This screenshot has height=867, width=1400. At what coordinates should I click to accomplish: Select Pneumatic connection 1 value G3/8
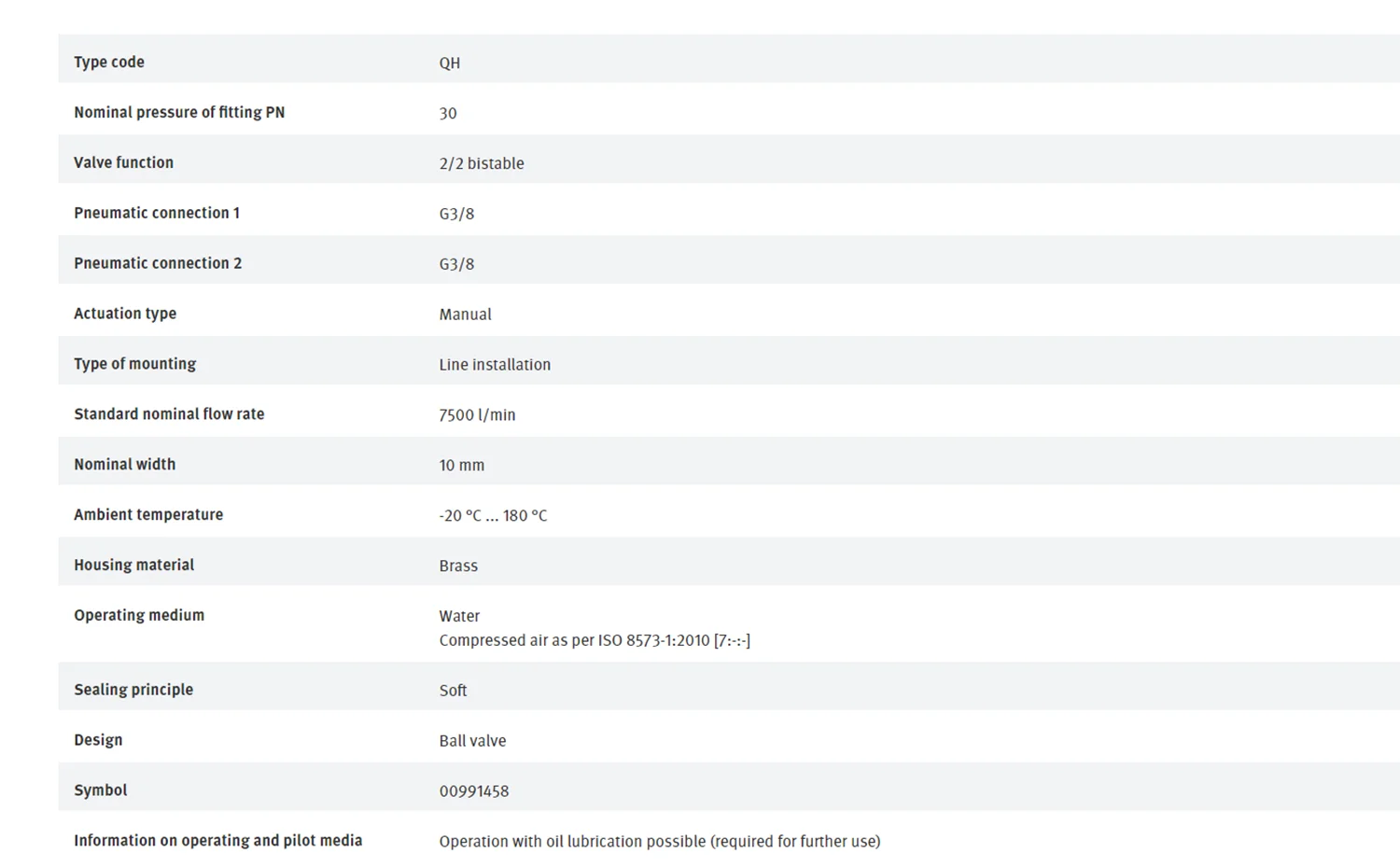[456, 214]
